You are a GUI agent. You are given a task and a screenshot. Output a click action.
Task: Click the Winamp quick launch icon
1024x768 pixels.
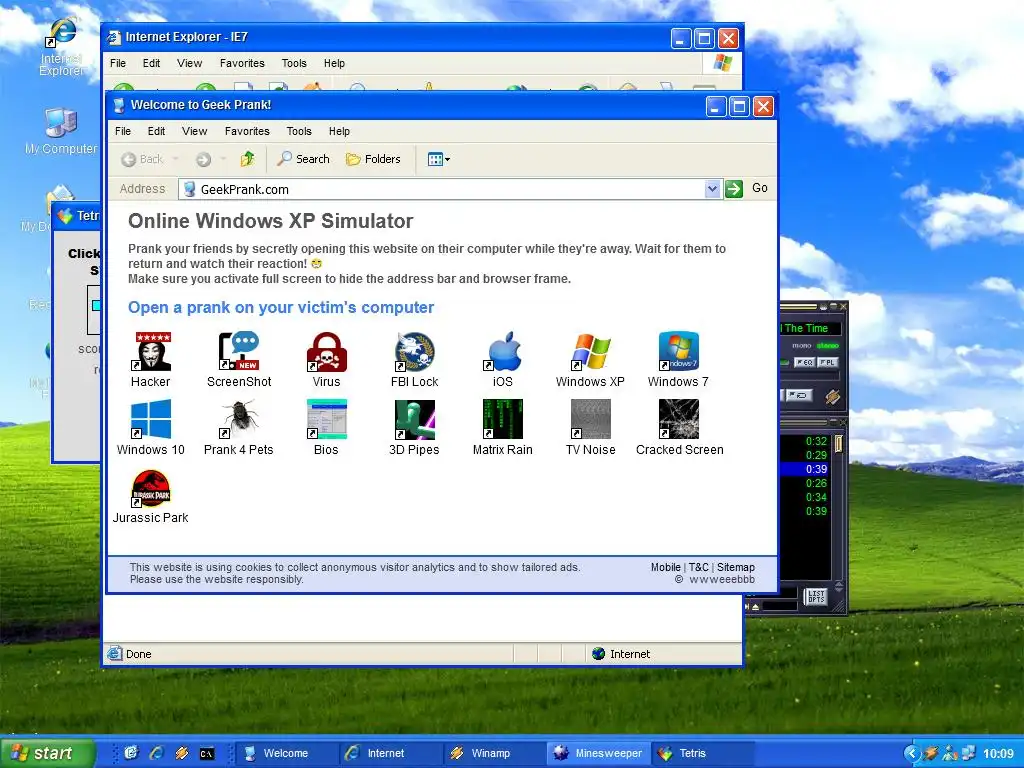coord(182,754)
